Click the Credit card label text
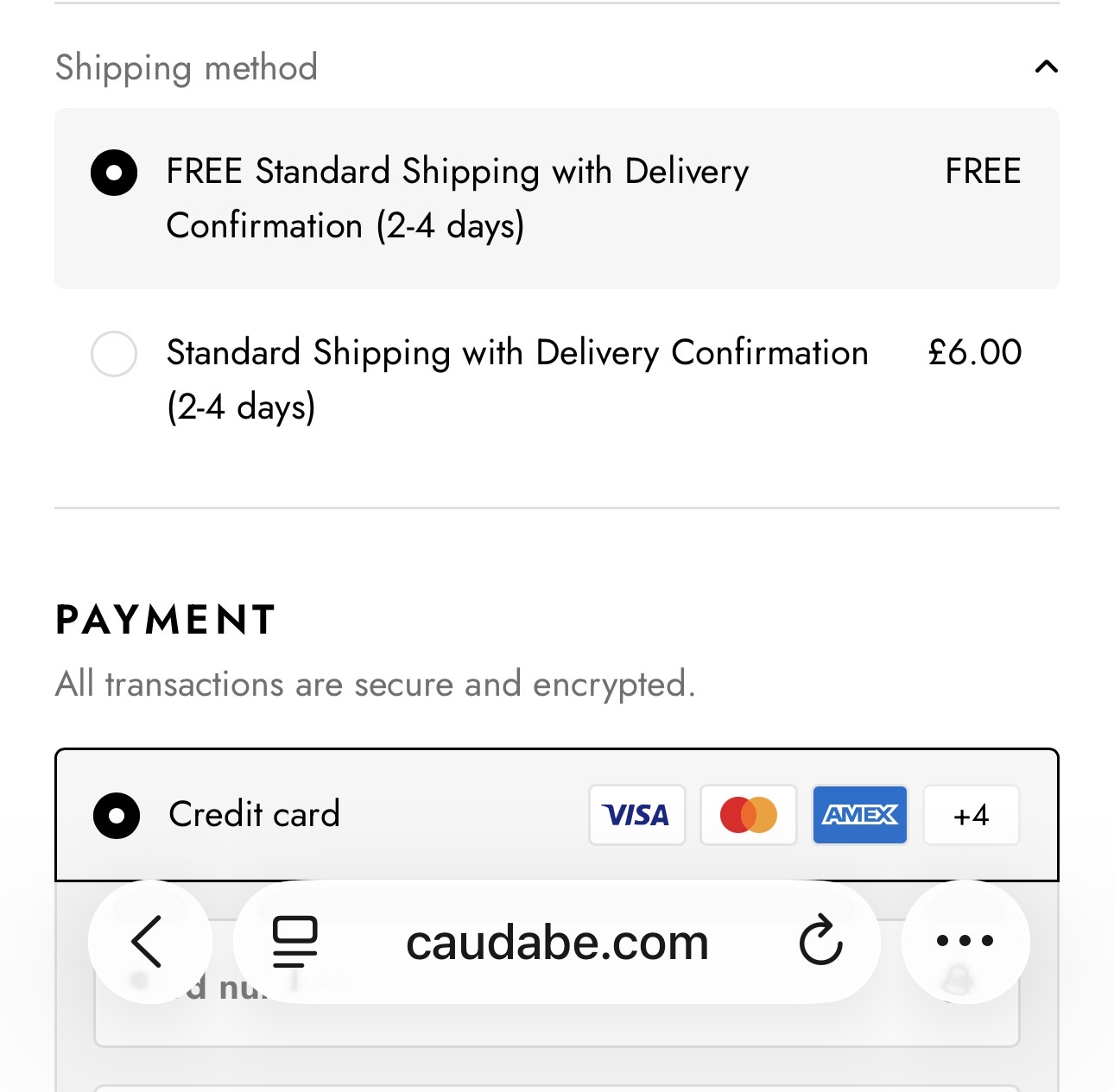Screen dimensions: 1114x1092 pos(254,815)
